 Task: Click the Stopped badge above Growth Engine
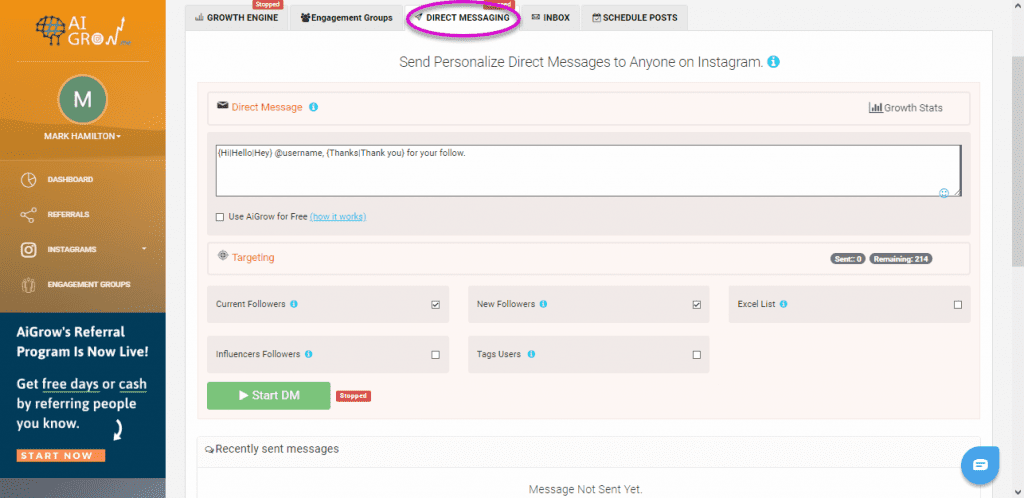click(268, 4)
